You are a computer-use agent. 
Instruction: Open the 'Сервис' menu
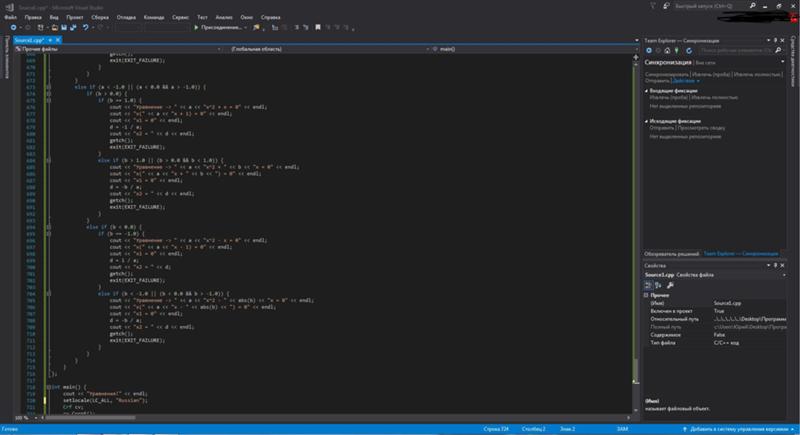tap(176, 17)
